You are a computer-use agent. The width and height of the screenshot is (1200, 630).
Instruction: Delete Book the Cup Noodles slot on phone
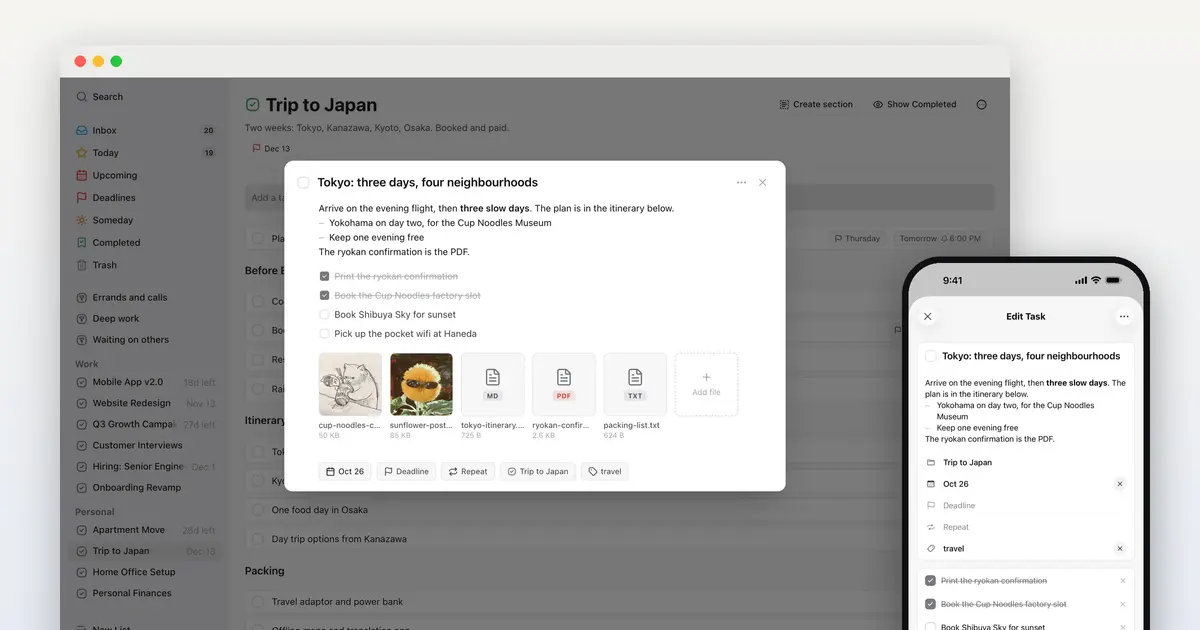1122,604
